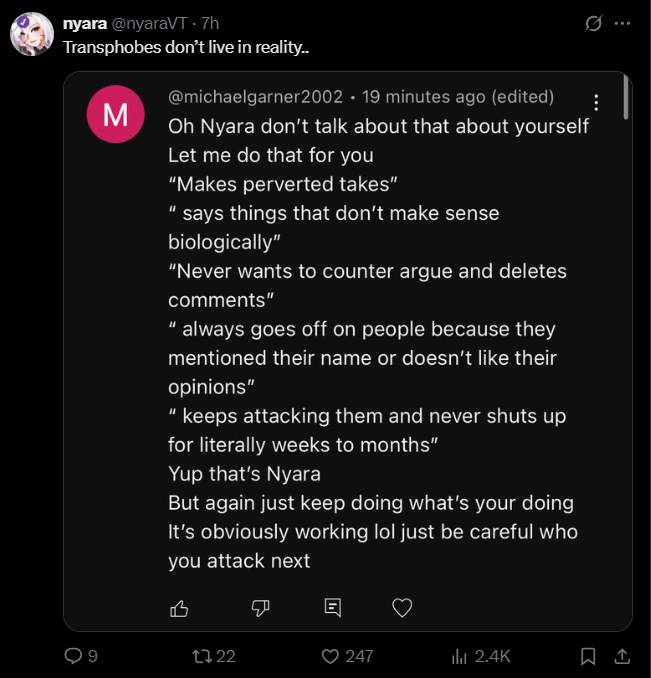651x678 pixels.
Task: Click the comment reply icon
Action: tap(333, 607)
